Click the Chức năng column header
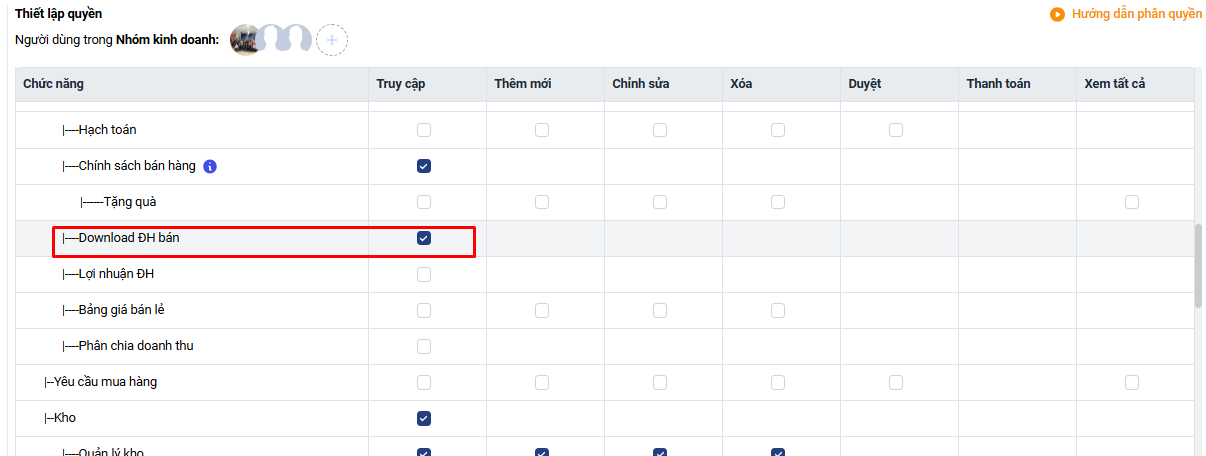 click(53, 84)
